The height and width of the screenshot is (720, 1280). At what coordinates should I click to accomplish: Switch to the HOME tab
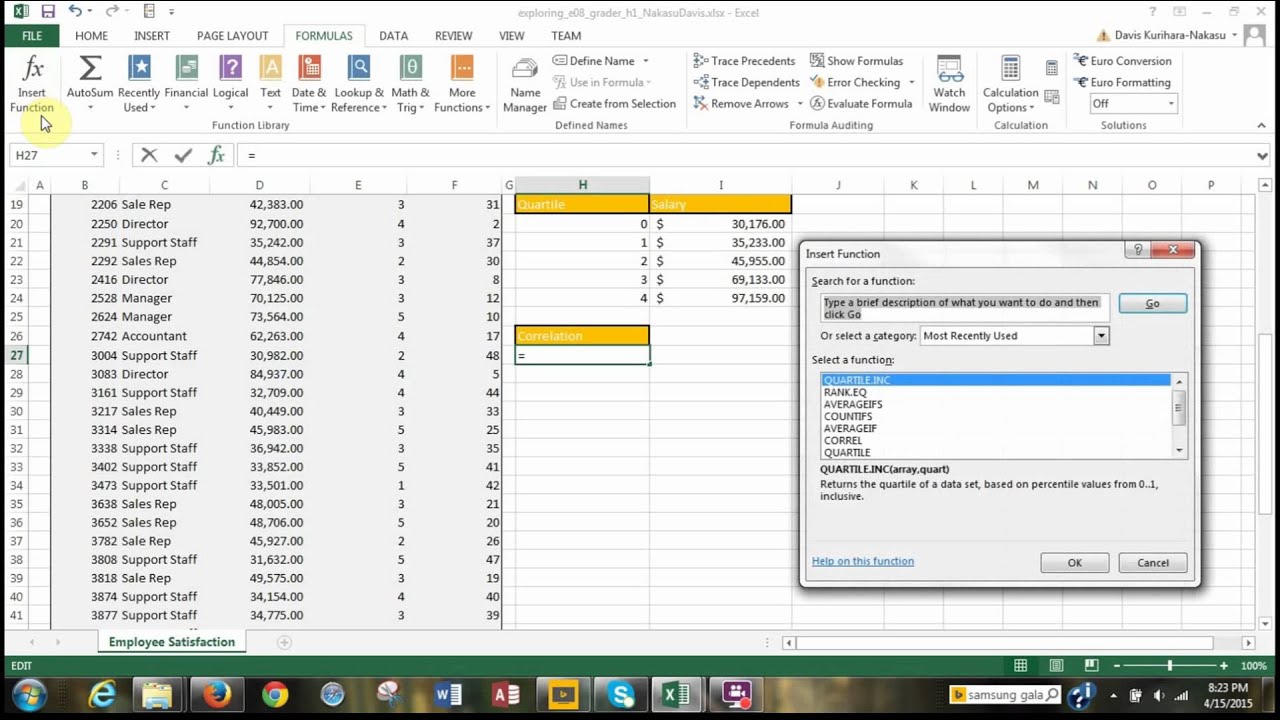pyautogui.click(x=91, y=35)
